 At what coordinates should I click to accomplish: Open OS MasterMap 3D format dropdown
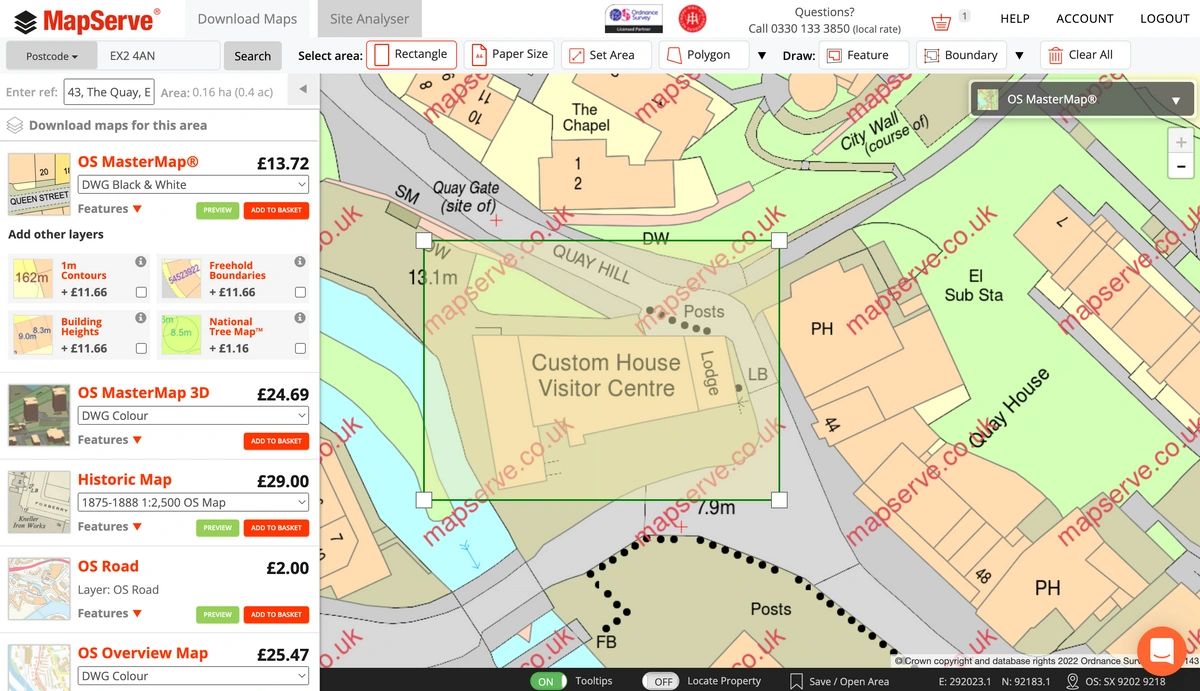[x=193, y=416]
